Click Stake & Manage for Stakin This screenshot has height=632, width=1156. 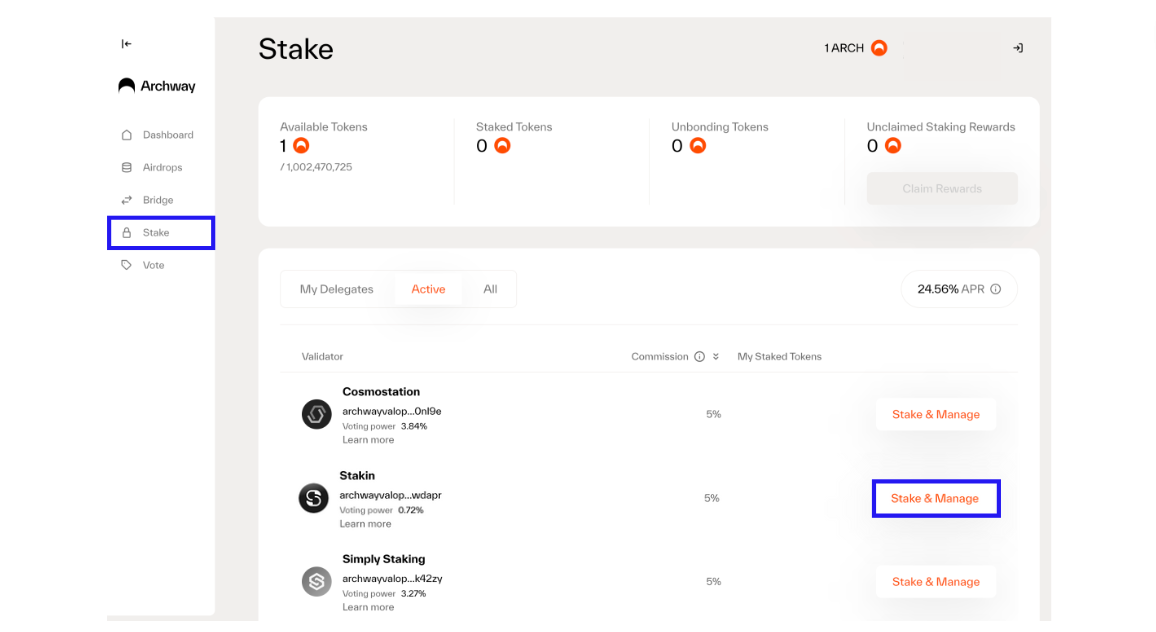[x=936, y=499]
